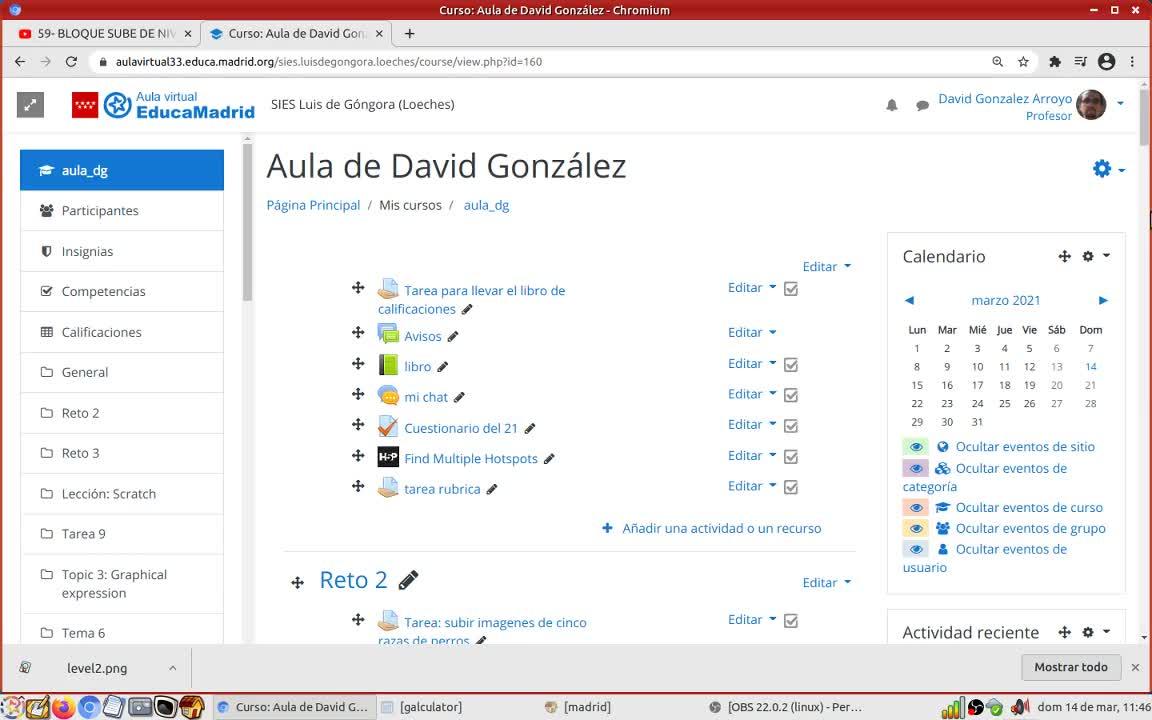
Task: Toggle completion checkbox for tarea rubrica
Action: click(791, 487)
